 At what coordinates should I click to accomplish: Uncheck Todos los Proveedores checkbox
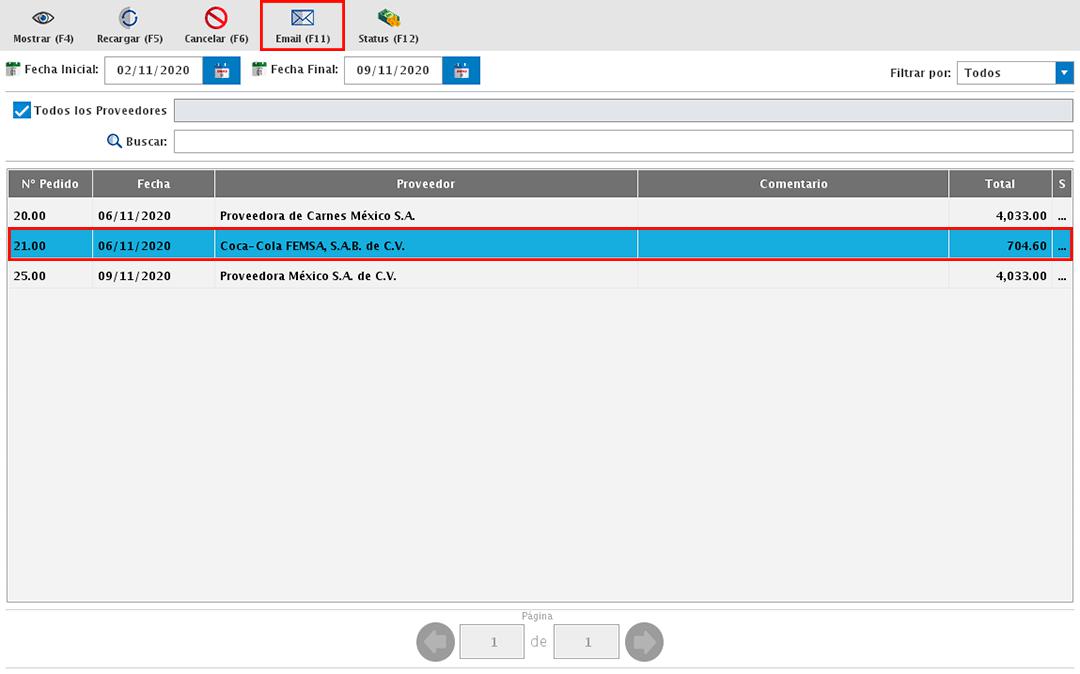(22, 110)
